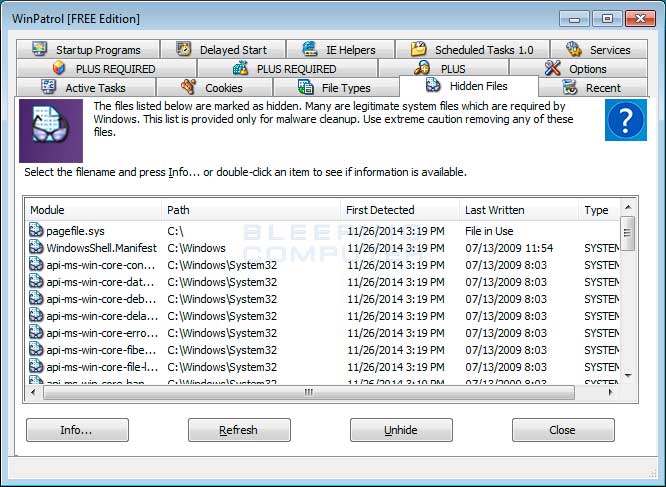Switch to Delayed Start tab
666x487 pixels.
click(x=223, y=49)
